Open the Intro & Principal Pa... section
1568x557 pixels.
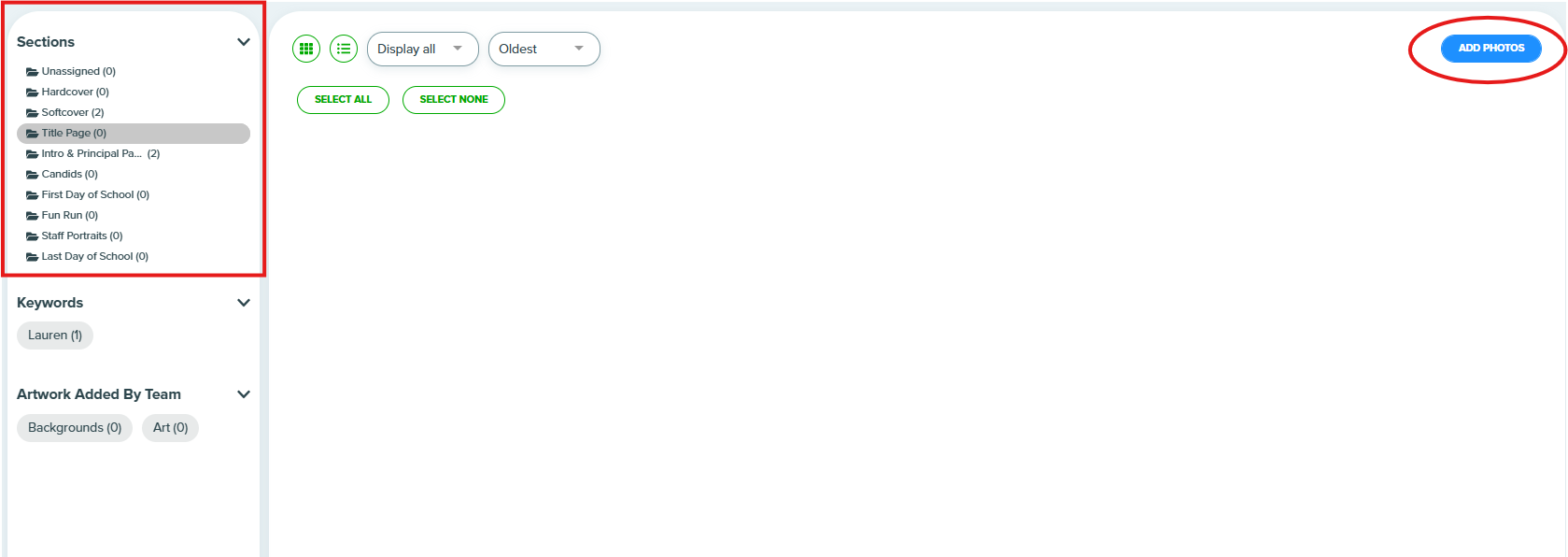93,153
